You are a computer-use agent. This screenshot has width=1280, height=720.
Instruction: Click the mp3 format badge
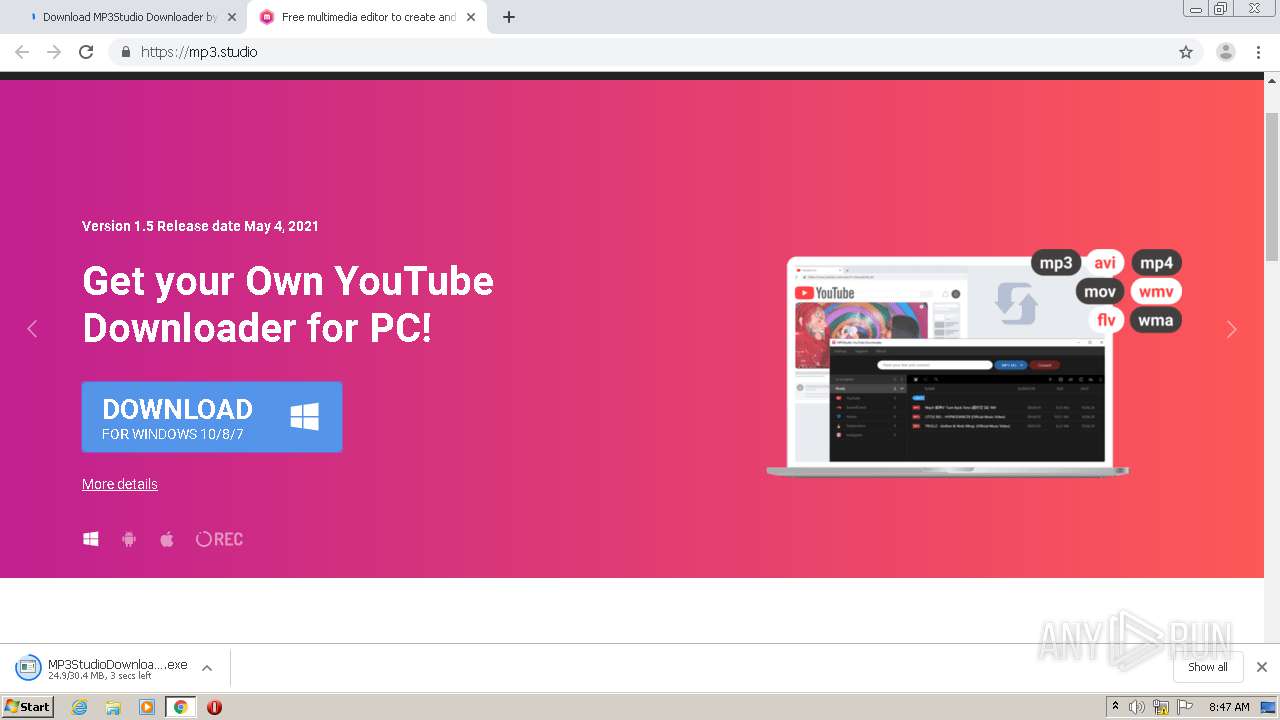[1056, 263]
